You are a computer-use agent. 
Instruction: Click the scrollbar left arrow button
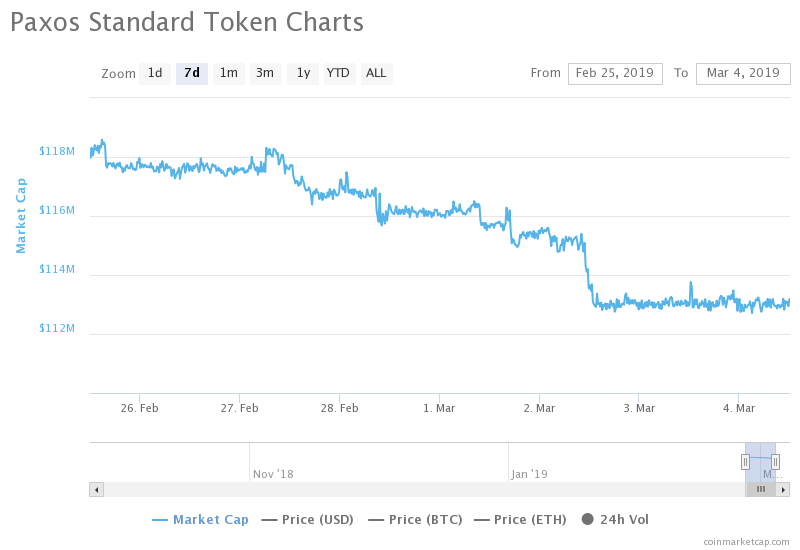click(x=96, y=489)
